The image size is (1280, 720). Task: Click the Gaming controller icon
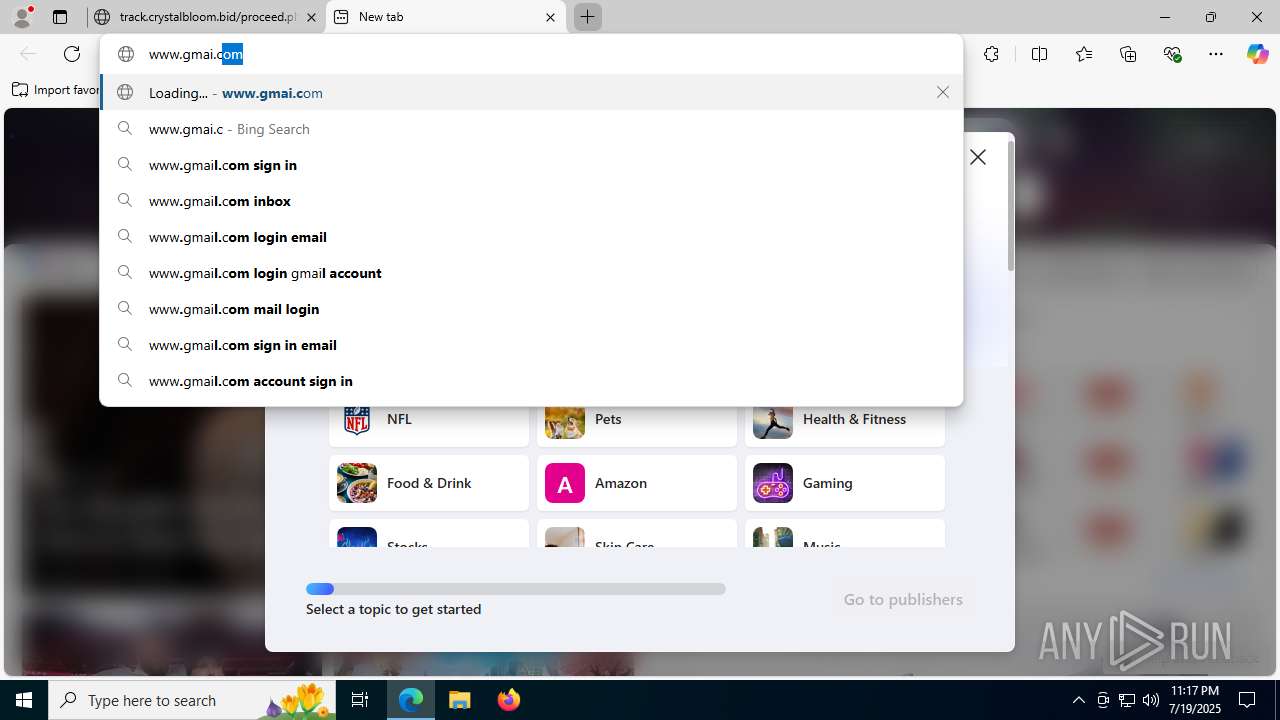pos(773,483)
